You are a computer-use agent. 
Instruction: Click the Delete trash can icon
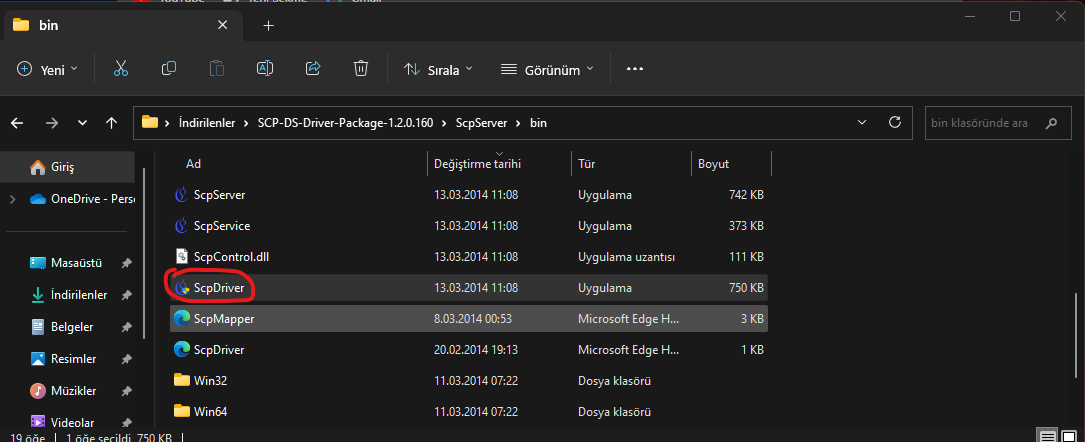point(361,69)
